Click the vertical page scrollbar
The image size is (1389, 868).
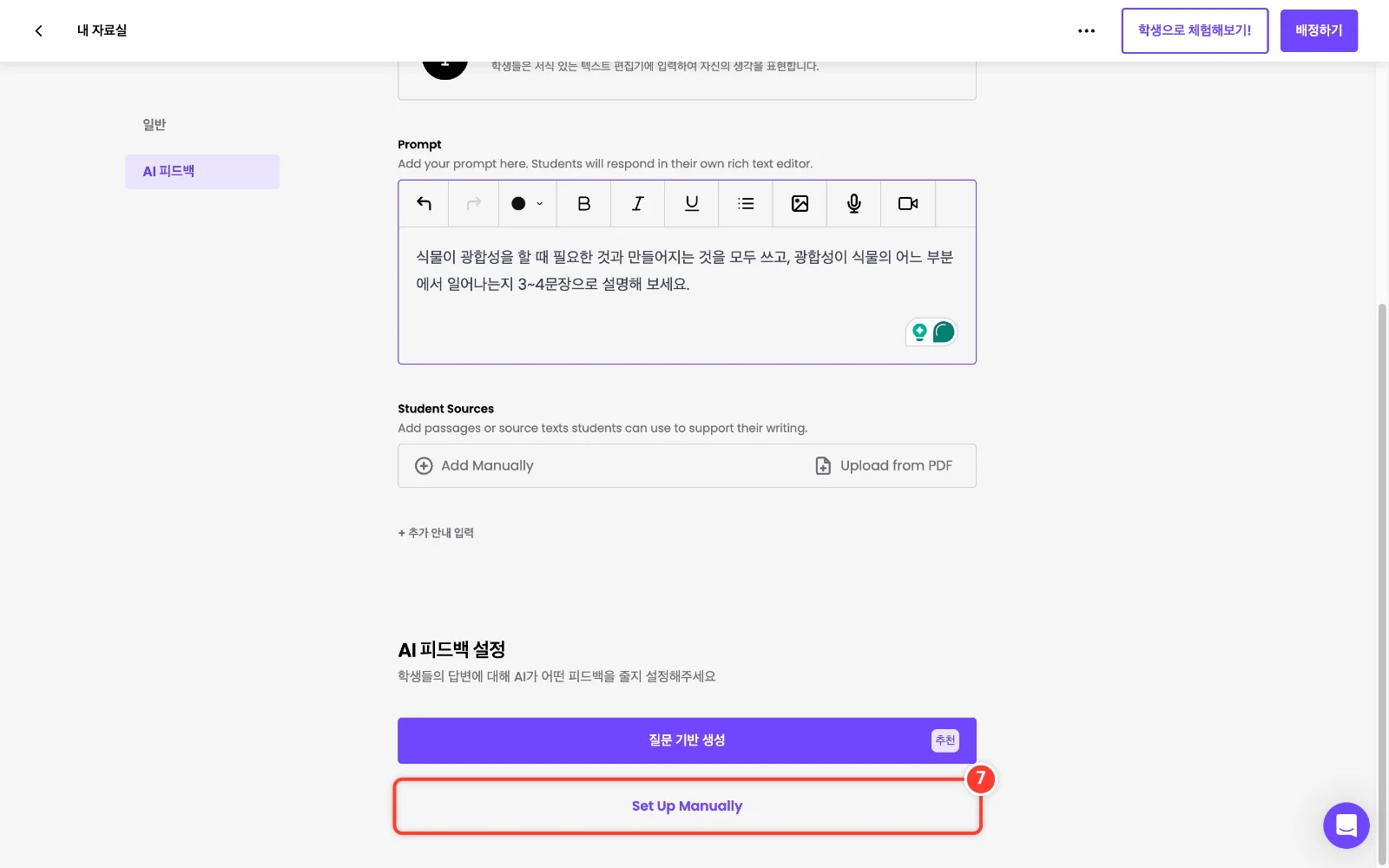click(x=1382, y=583)
